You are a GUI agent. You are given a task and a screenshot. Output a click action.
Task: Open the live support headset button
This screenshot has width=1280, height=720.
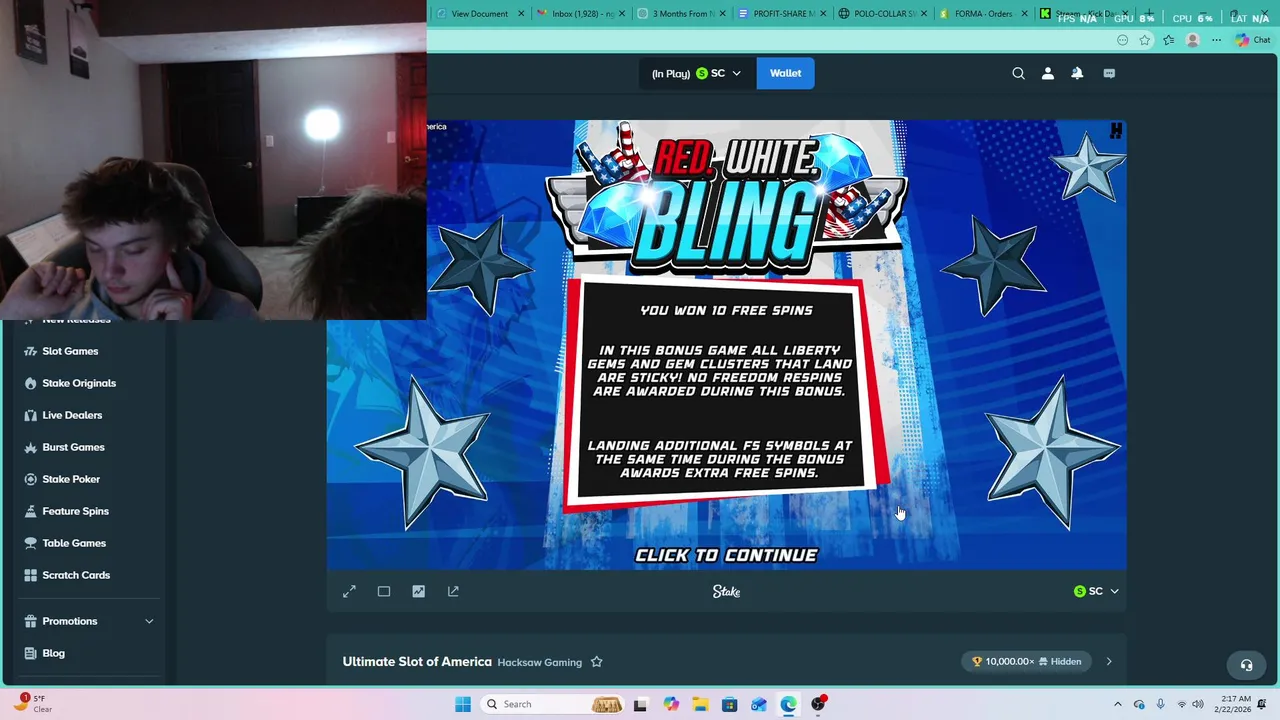point(1246,665)
